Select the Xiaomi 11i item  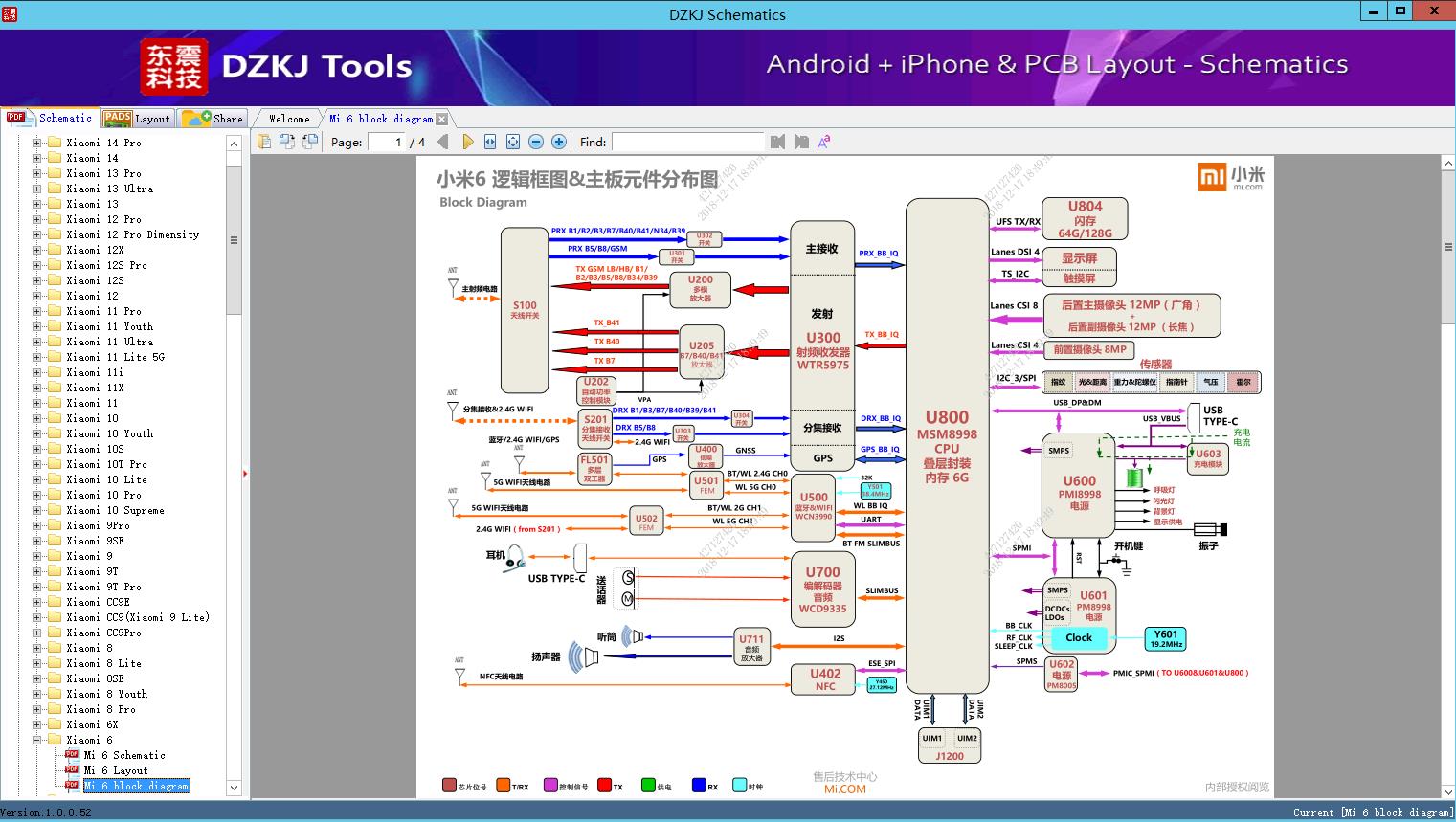[95, 372]
